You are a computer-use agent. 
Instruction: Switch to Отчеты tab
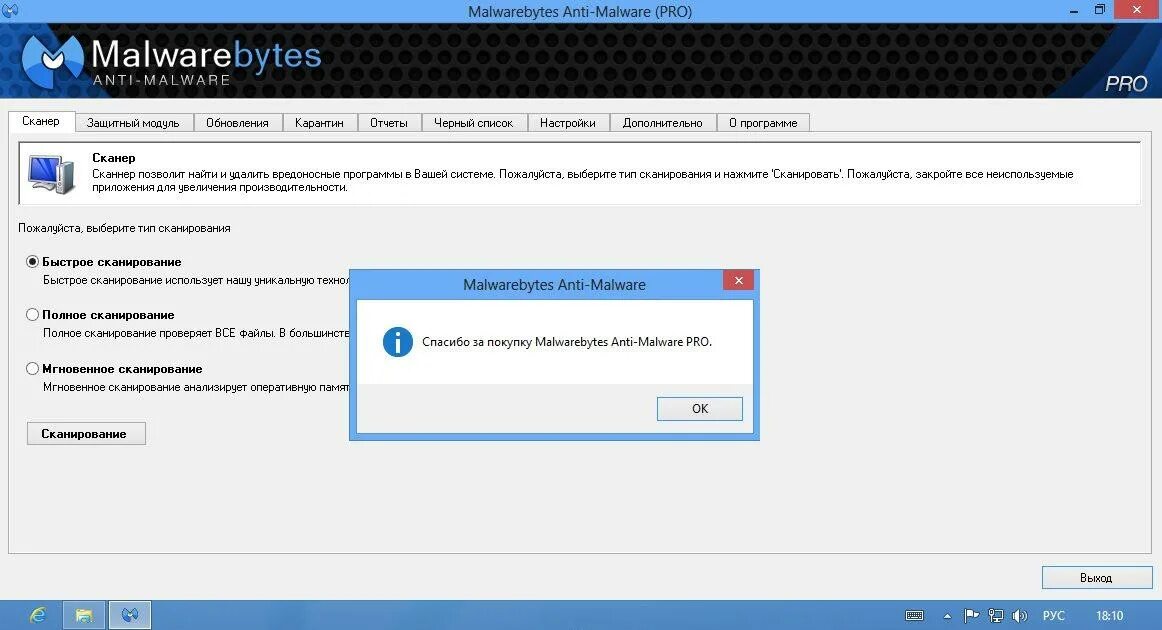pyautogui.click(x=389, y=123)
